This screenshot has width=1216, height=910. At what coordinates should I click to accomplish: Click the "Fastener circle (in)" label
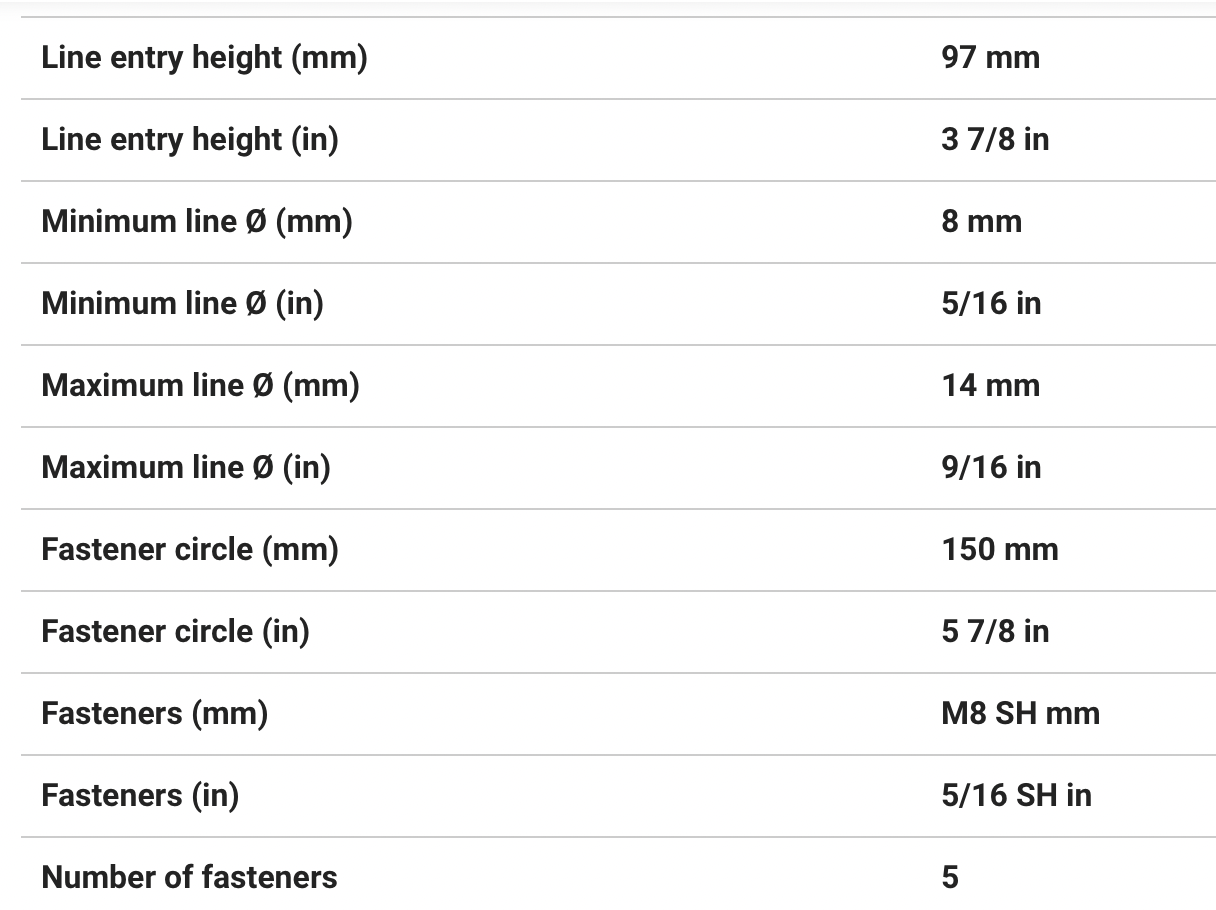coord(175,632)
